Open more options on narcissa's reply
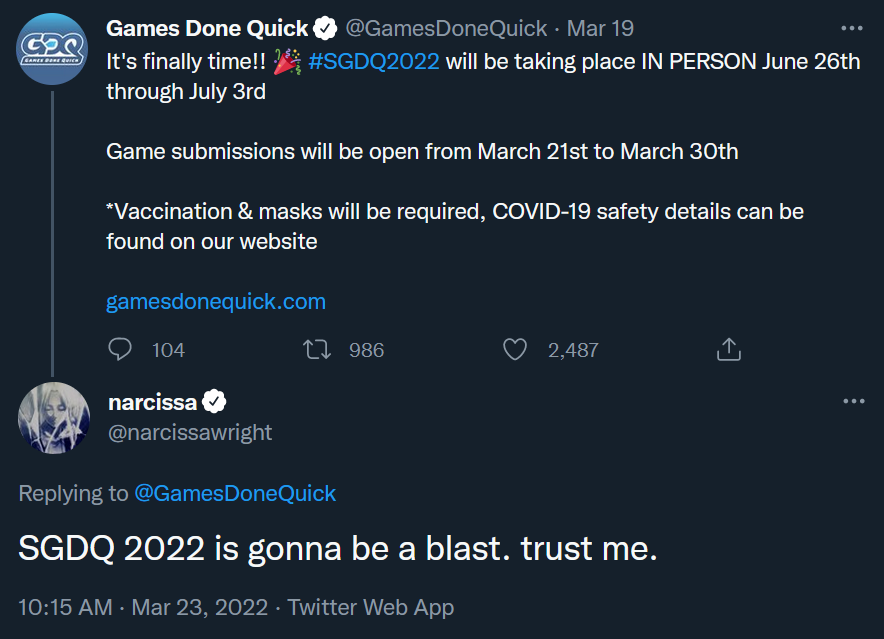 click(854, 401)
